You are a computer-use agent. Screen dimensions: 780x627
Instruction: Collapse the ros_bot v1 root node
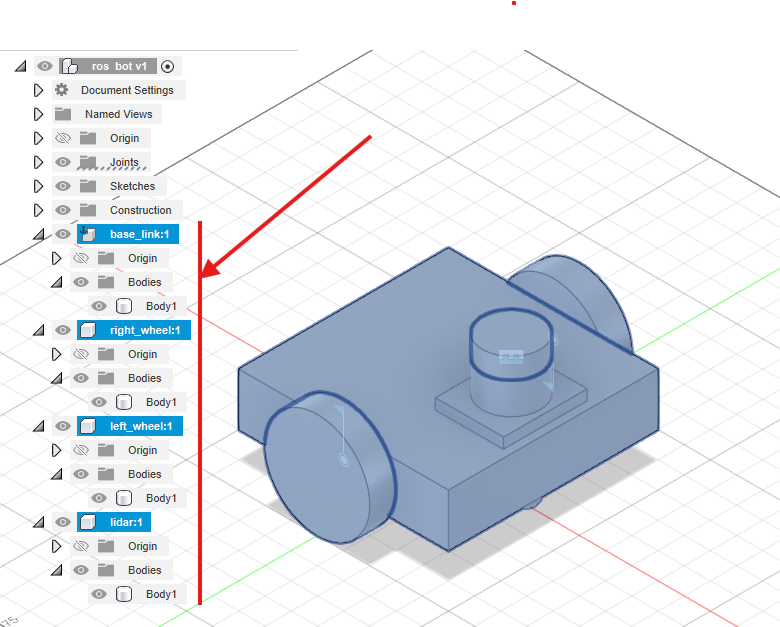point(20,66)
